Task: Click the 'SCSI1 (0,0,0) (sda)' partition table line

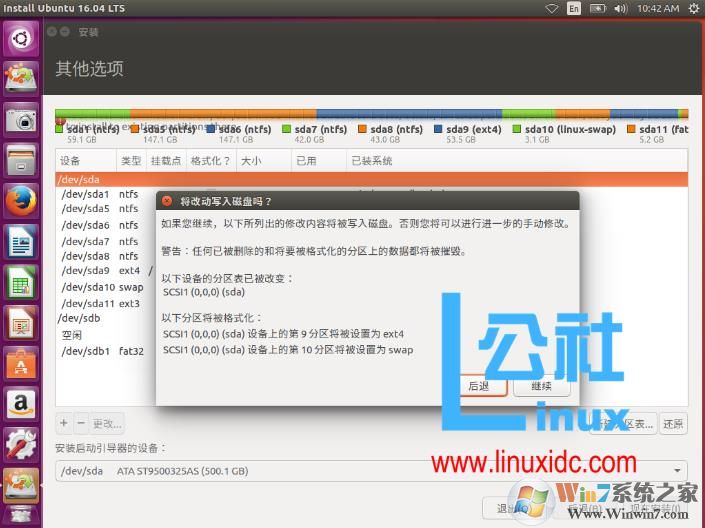Action: (x=204, y=292)
